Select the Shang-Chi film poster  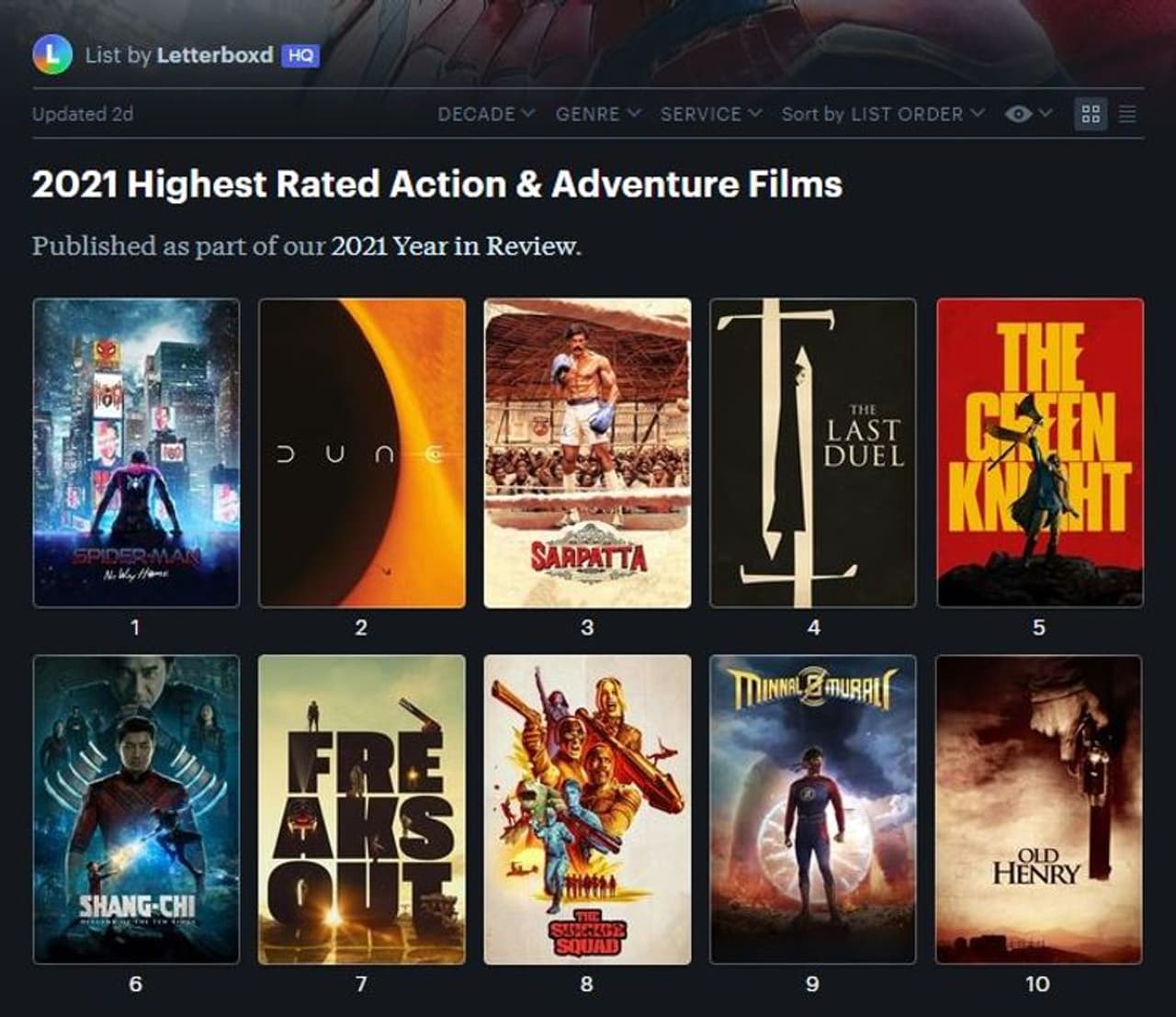[136, 808]
